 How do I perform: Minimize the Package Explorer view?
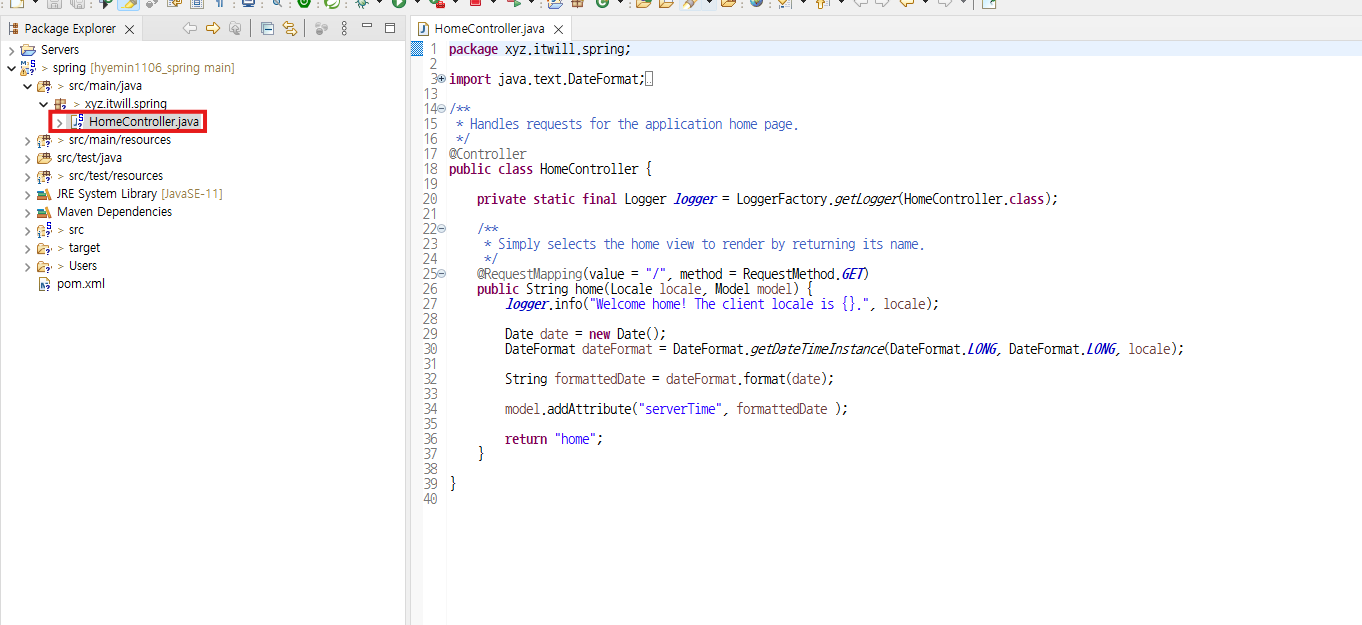(x=367, y=27)
